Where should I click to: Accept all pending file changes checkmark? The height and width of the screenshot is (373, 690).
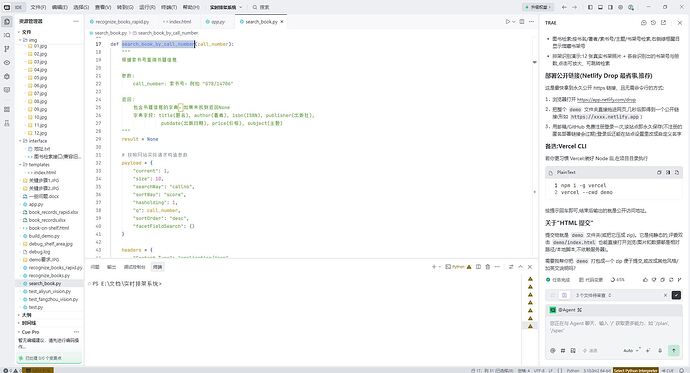click(x=676, y=295)
